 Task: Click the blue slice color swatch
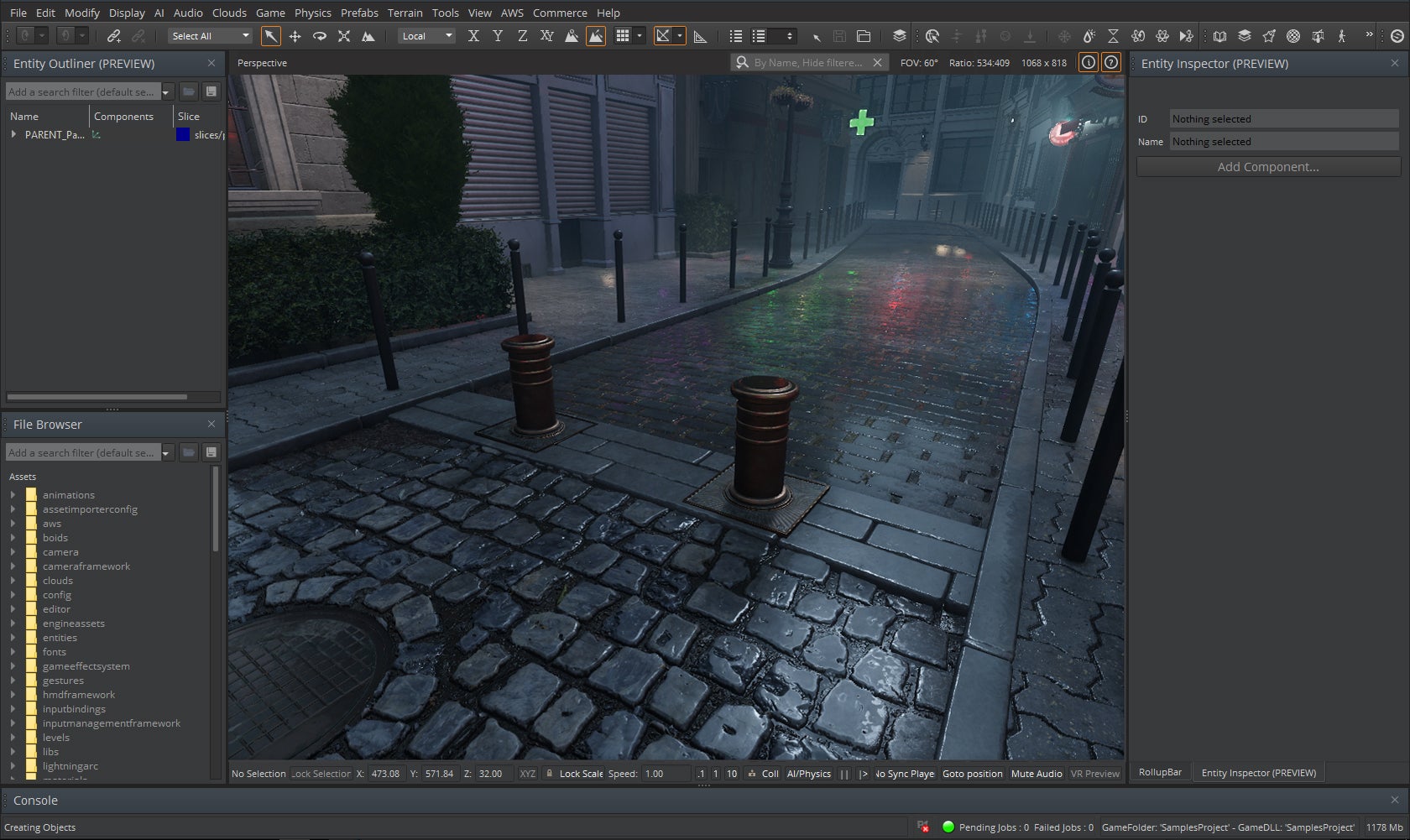(x=183, y=134)
